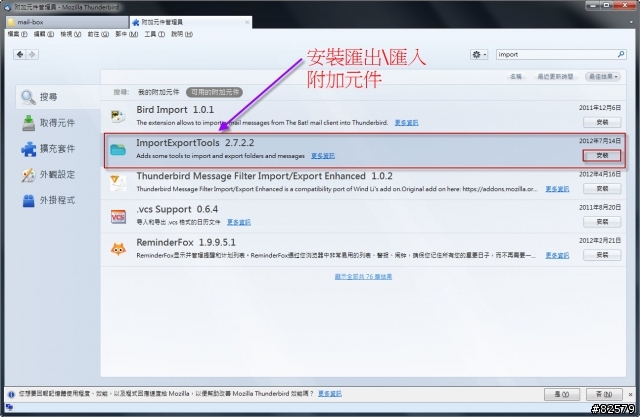Open the 前往 (G) menu
Viewport: 640px width, 417px height.
coord(98,34)
